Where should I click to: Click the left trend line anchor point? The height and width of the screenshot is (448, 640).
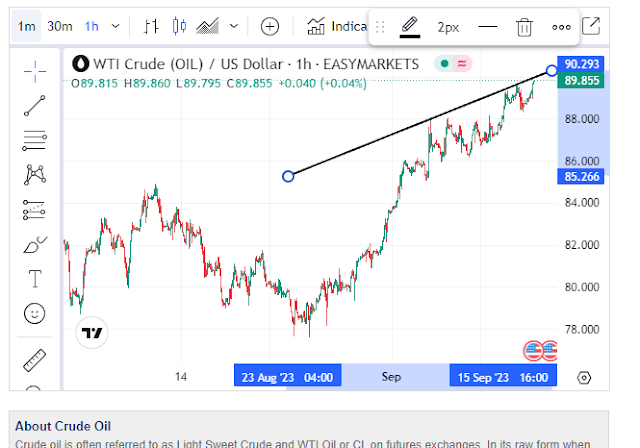288,176
